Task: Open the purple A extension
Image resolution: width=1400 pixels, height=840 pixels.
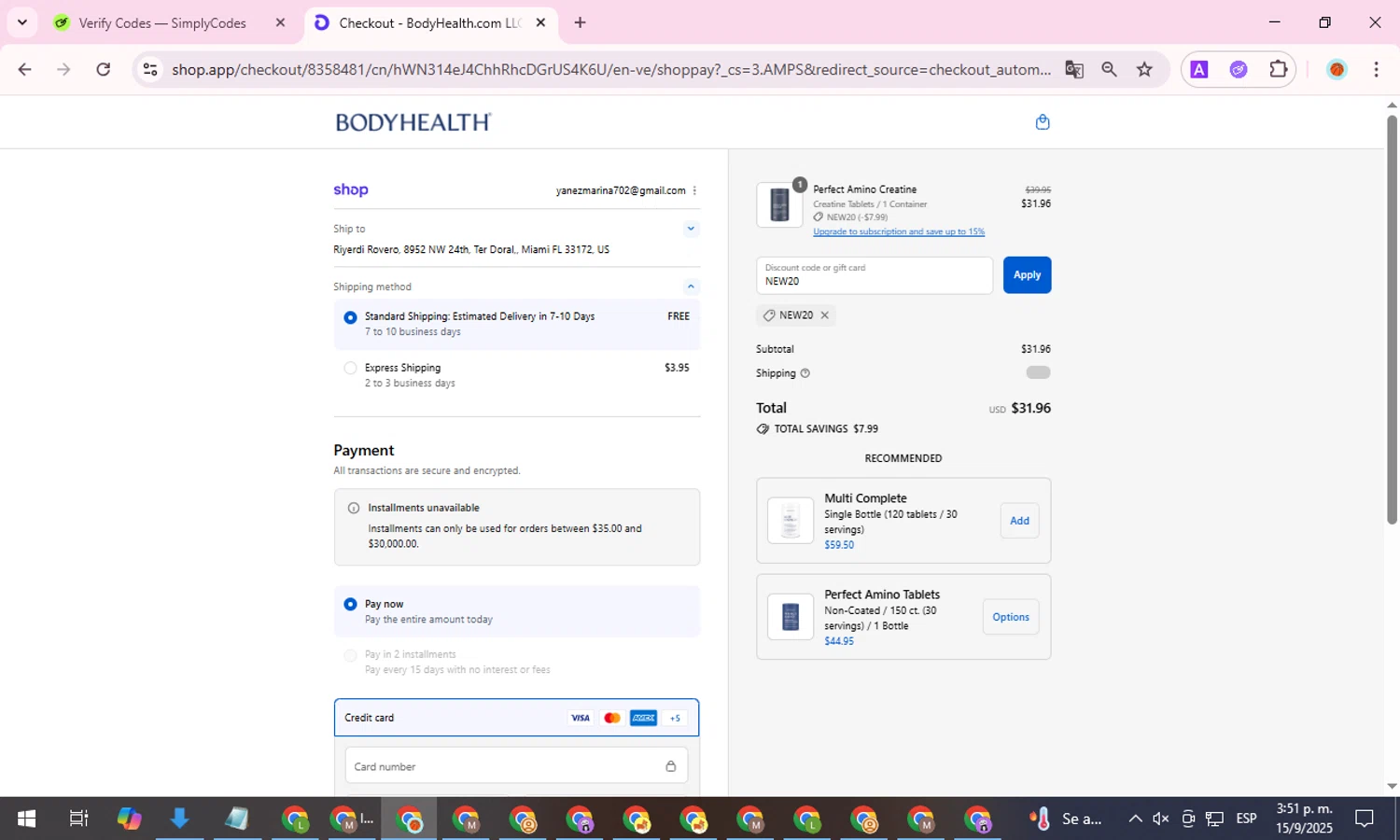Action: coord(1199,69)
